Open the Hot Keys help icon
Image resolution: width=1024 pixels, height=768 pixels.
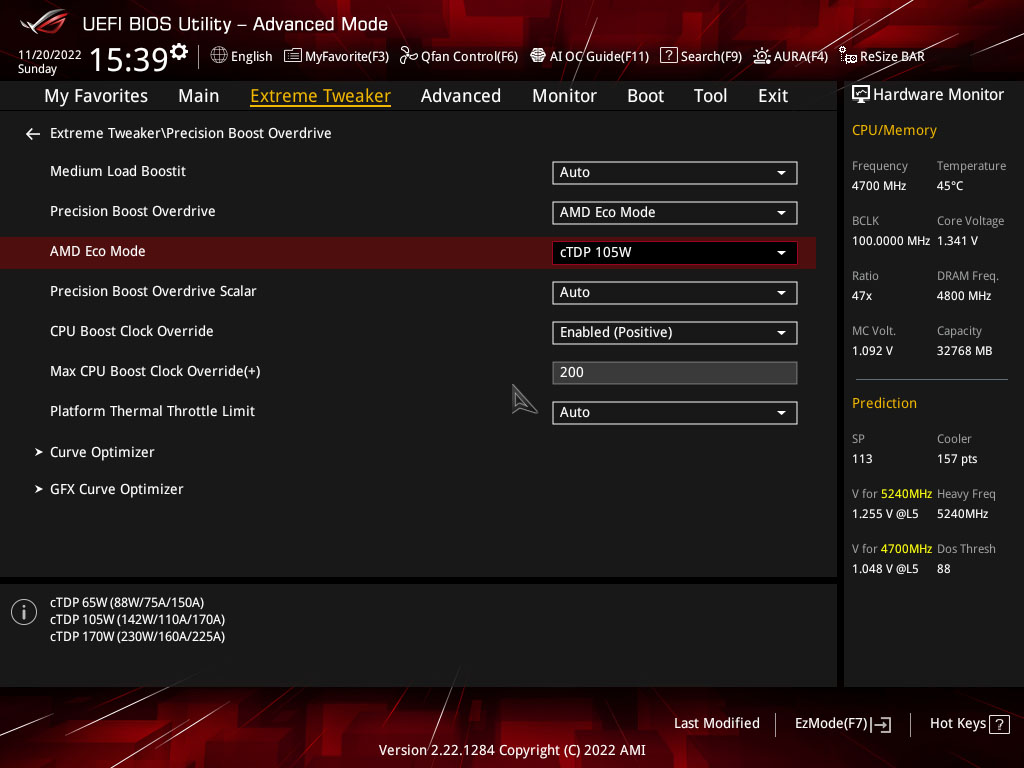click(999, 724)
